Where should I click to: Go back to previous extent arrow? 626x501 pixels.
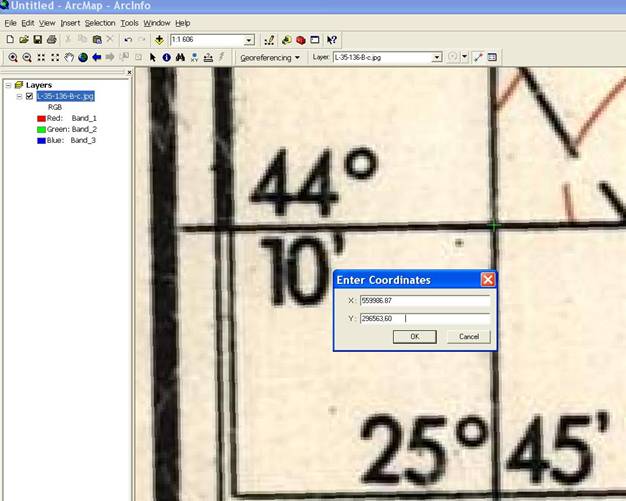pos(97,58)
